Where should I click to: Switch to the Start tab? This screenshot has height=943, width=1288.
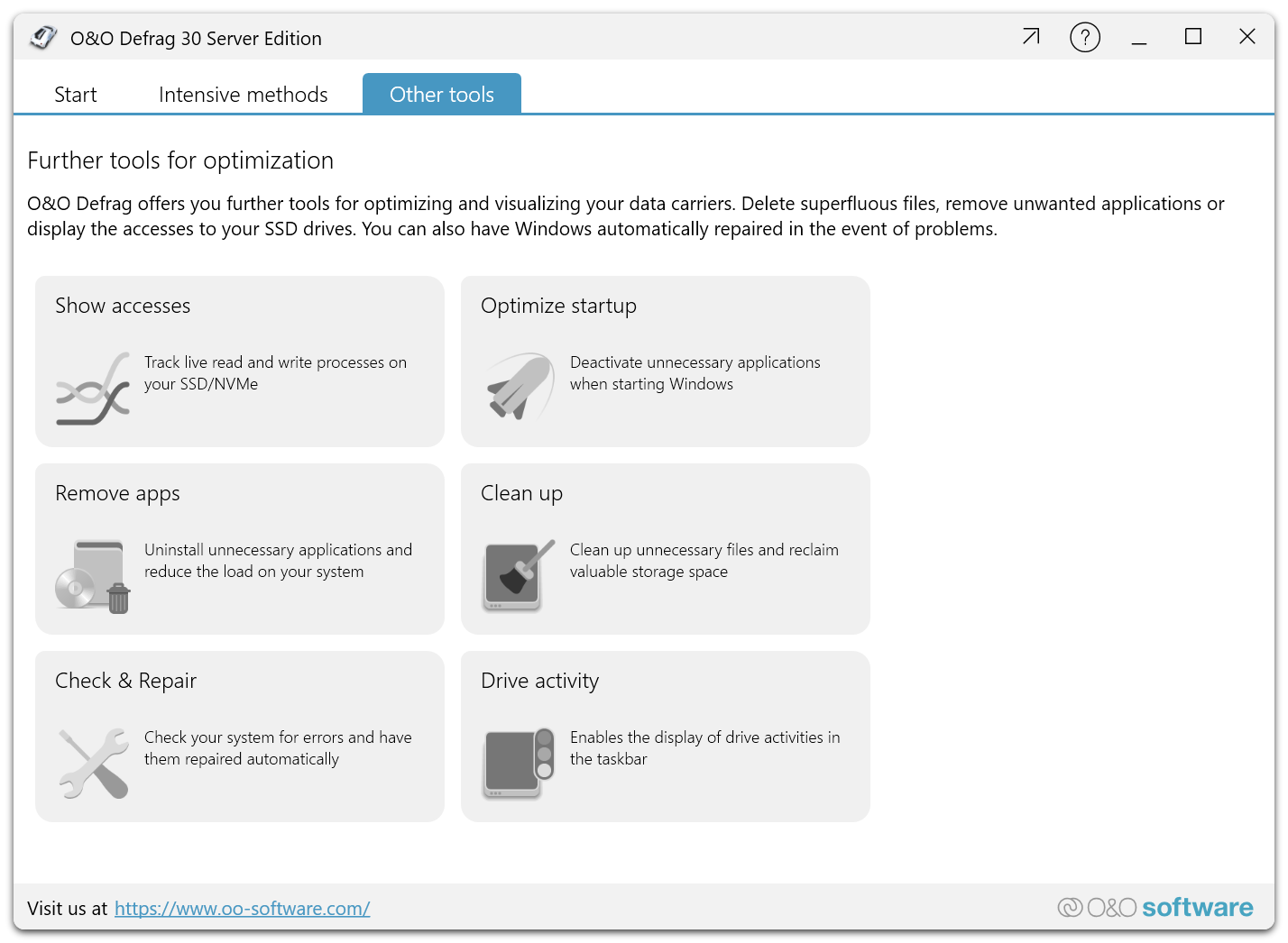[x=76, y=95]
